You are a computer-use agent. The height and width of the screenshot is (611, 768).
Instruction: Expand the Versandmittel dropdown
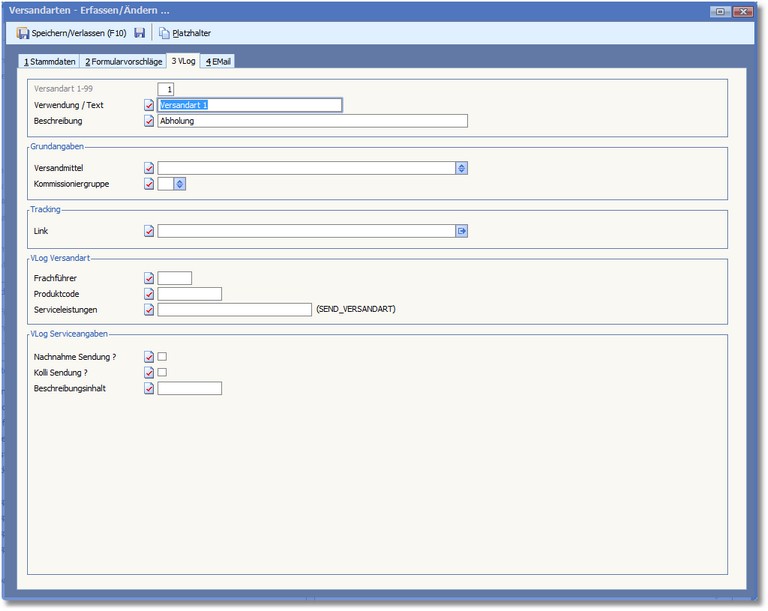coord(462,168)
